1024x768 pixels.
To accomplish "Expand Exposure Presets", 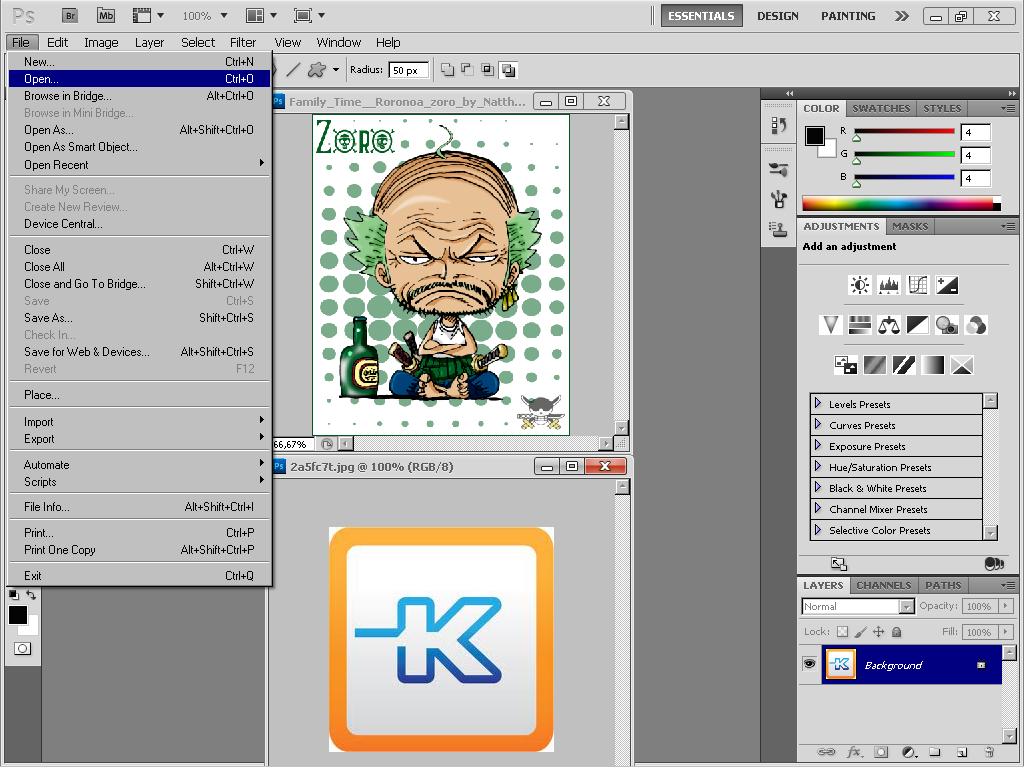I will click(x=818, y=445).
